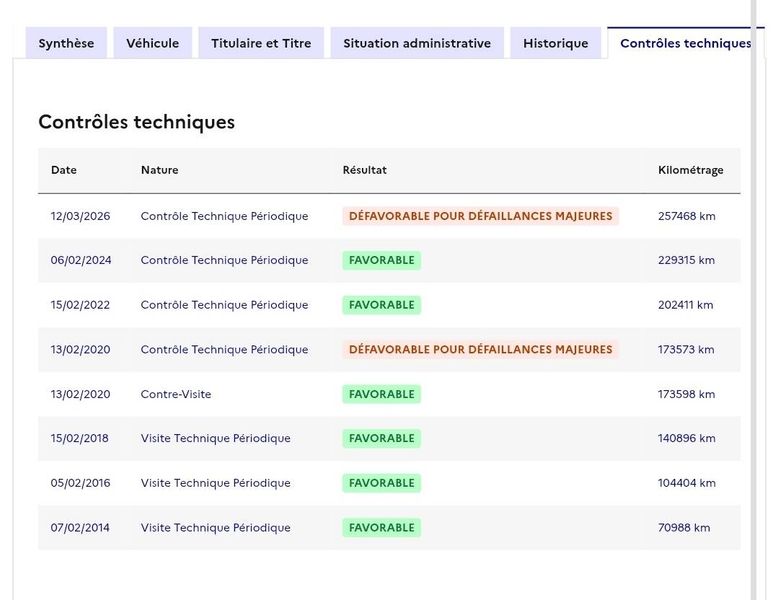Viewport: 778px width, 600px height.
Task: Click the Résultat column header
Action: (364, 170)
